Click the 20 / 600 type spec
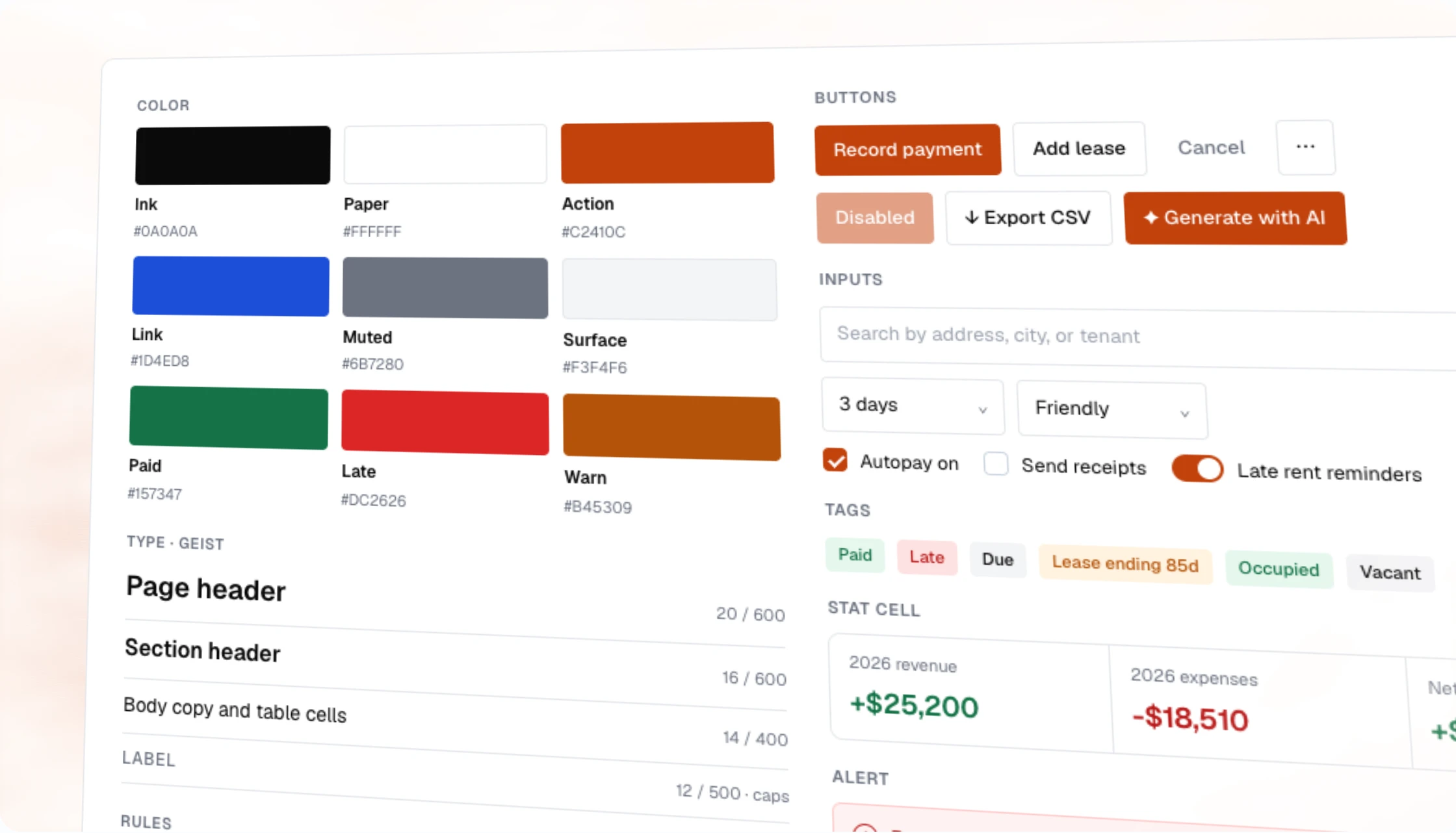The height and width of the screenshot is (833, 1456). click(x=751, y=615)
